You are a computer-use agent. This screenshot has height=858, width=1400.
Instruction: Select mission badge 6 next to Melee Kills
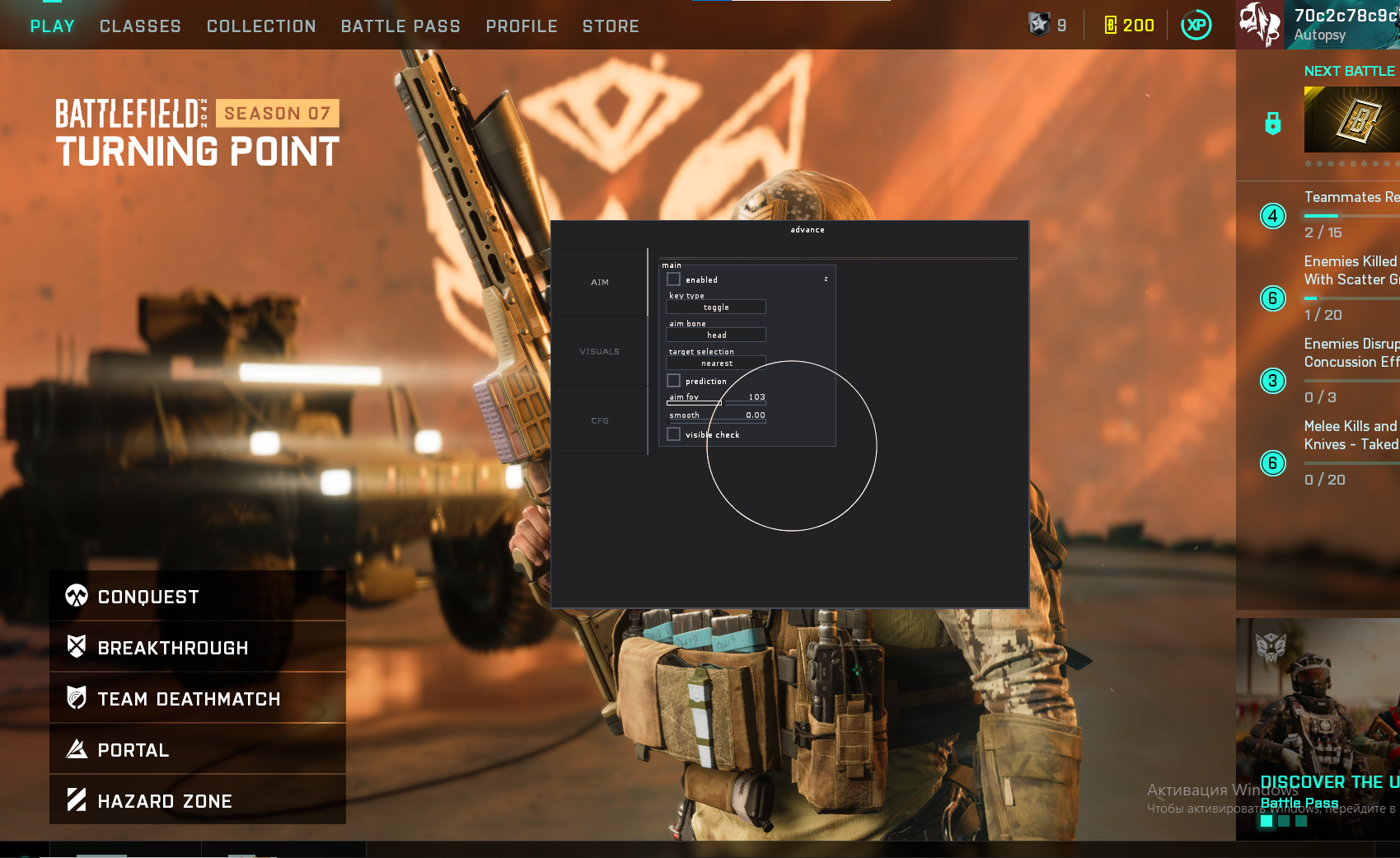pyautogui.click(x=1273, y=463)
